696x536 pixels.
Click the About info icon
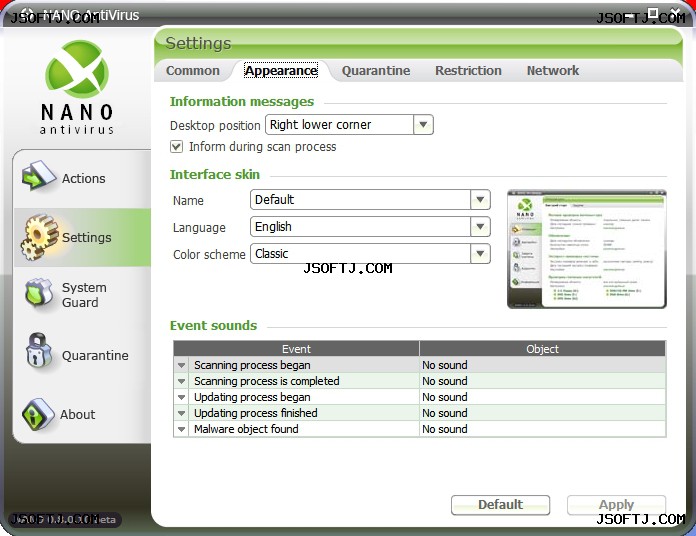[x=38, y=414]
